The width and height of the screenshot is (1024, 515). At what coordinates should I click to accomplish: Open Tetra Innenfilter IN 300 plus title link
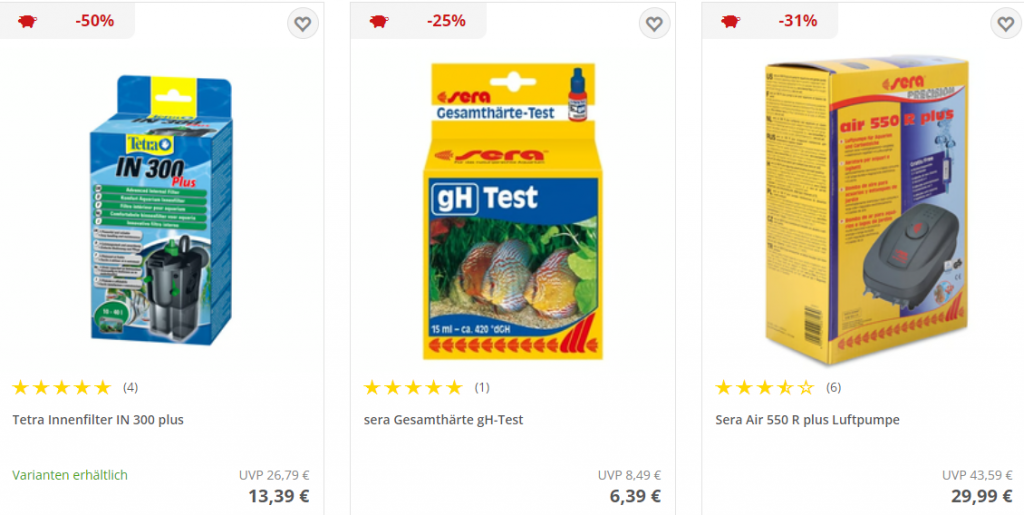pyautogui.click(x=98, y=420)
